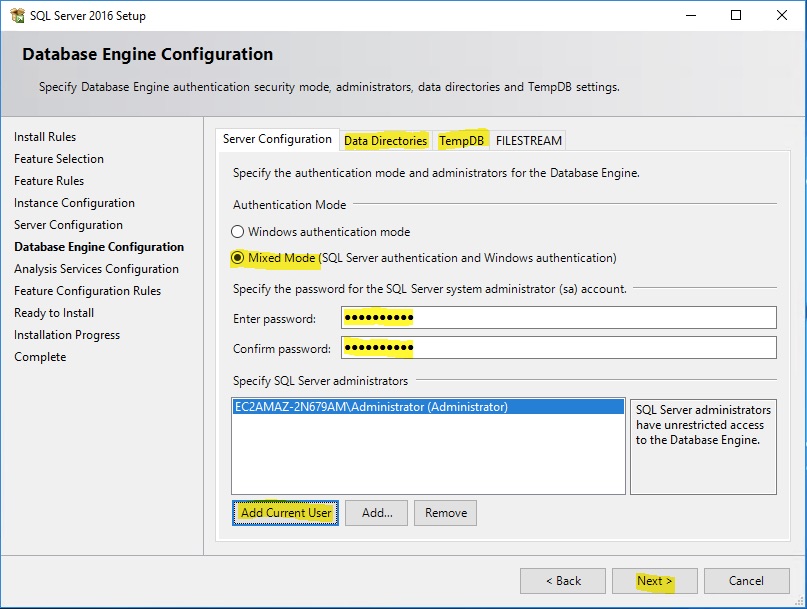Click Install Rules step in sidebar
The height and width of the screenshot is (609, 807).
[x=45, y=137]
